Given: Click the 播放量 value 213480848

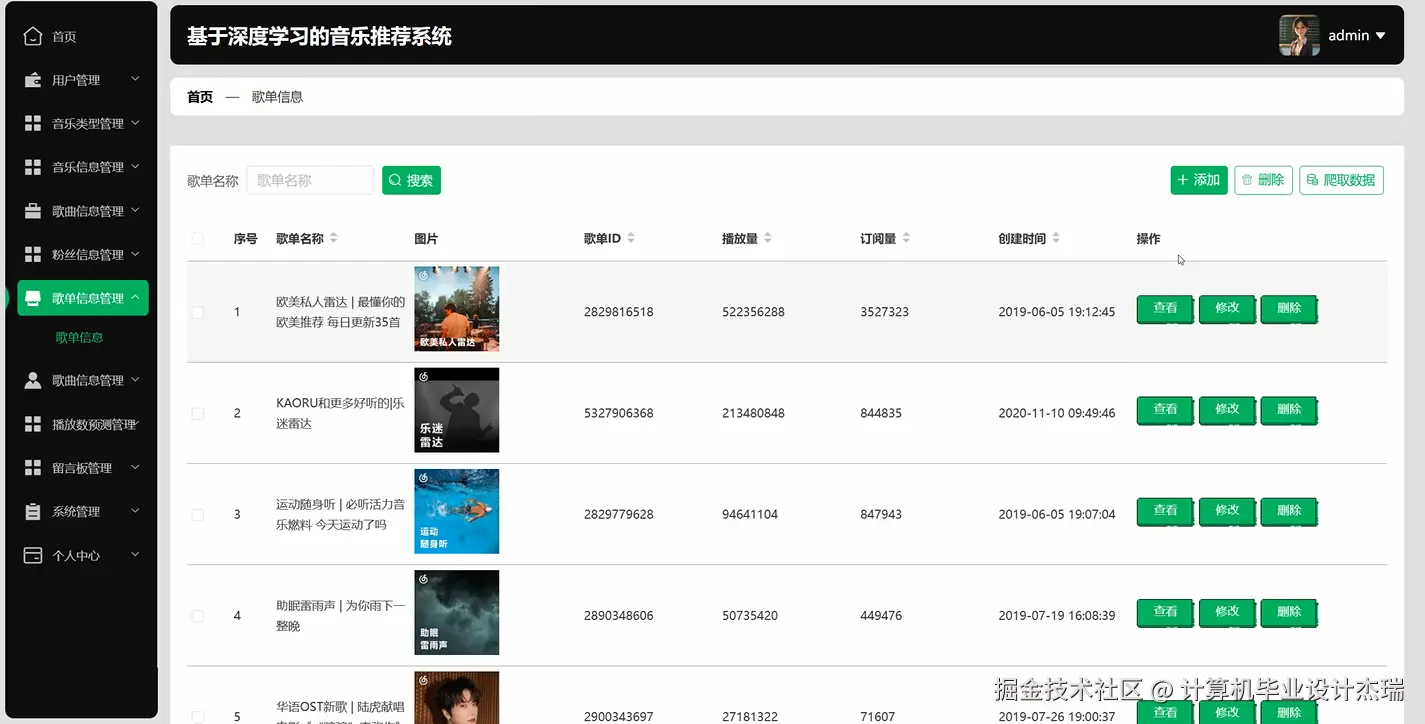Looking at the screenshot, I should tap(753, 413).
